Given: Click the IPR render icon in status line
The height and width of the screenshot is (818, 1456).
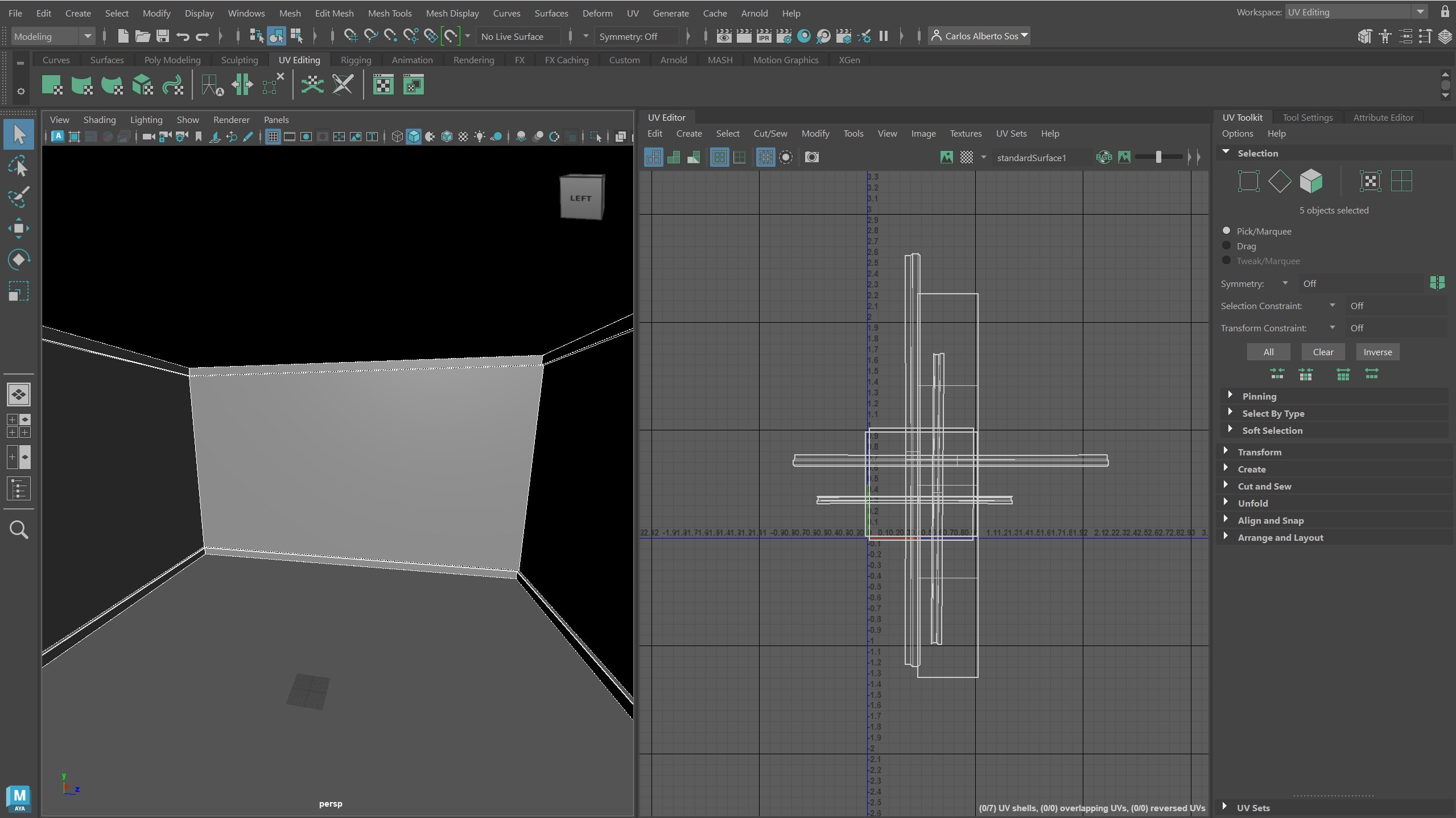Looking at the screenshot, I should pyautogui.click(x=764, y=36).
